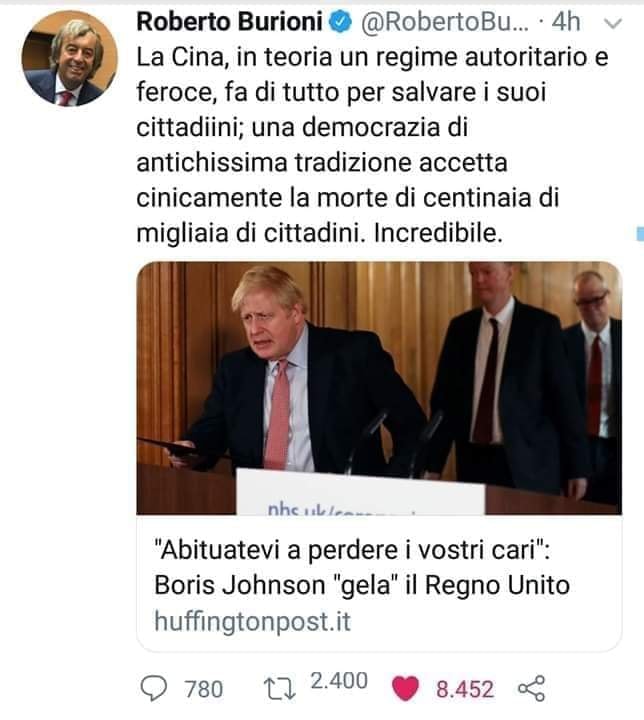Open the "Abituatevi a perdere i vostri cari" headline
644x720 pixels.
tap(352, 550)
